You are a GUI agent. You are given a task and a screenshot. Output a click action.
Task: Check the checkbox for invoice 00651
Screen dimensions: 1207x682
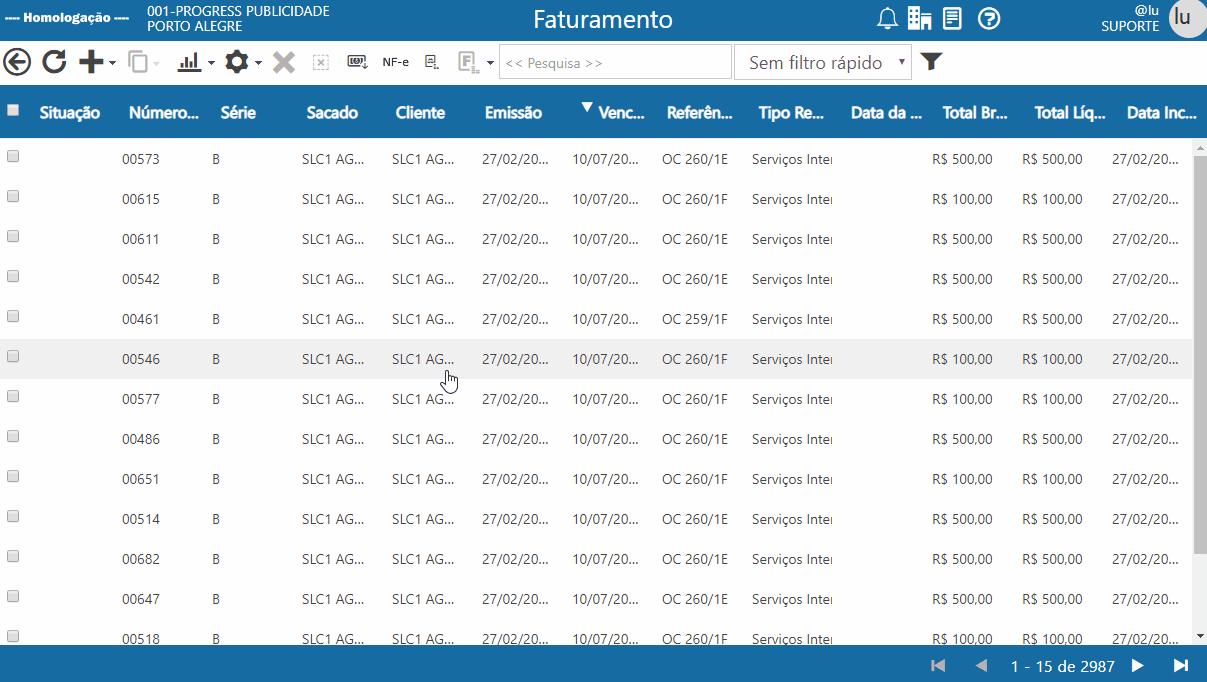click(x=13, y=477)
